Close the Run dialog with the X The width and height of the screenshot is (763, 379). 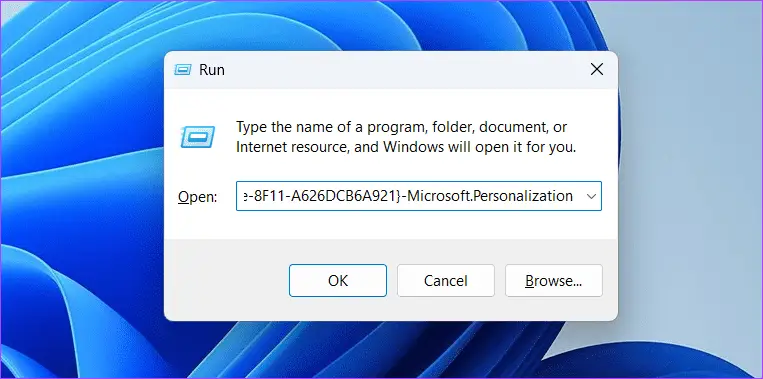[597, 70]
